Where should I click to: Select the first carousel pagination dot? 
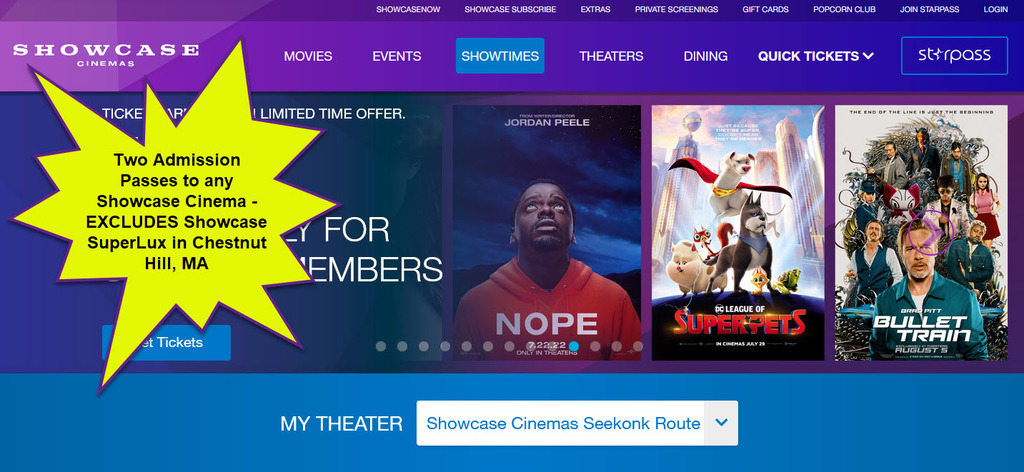(381, 346)
